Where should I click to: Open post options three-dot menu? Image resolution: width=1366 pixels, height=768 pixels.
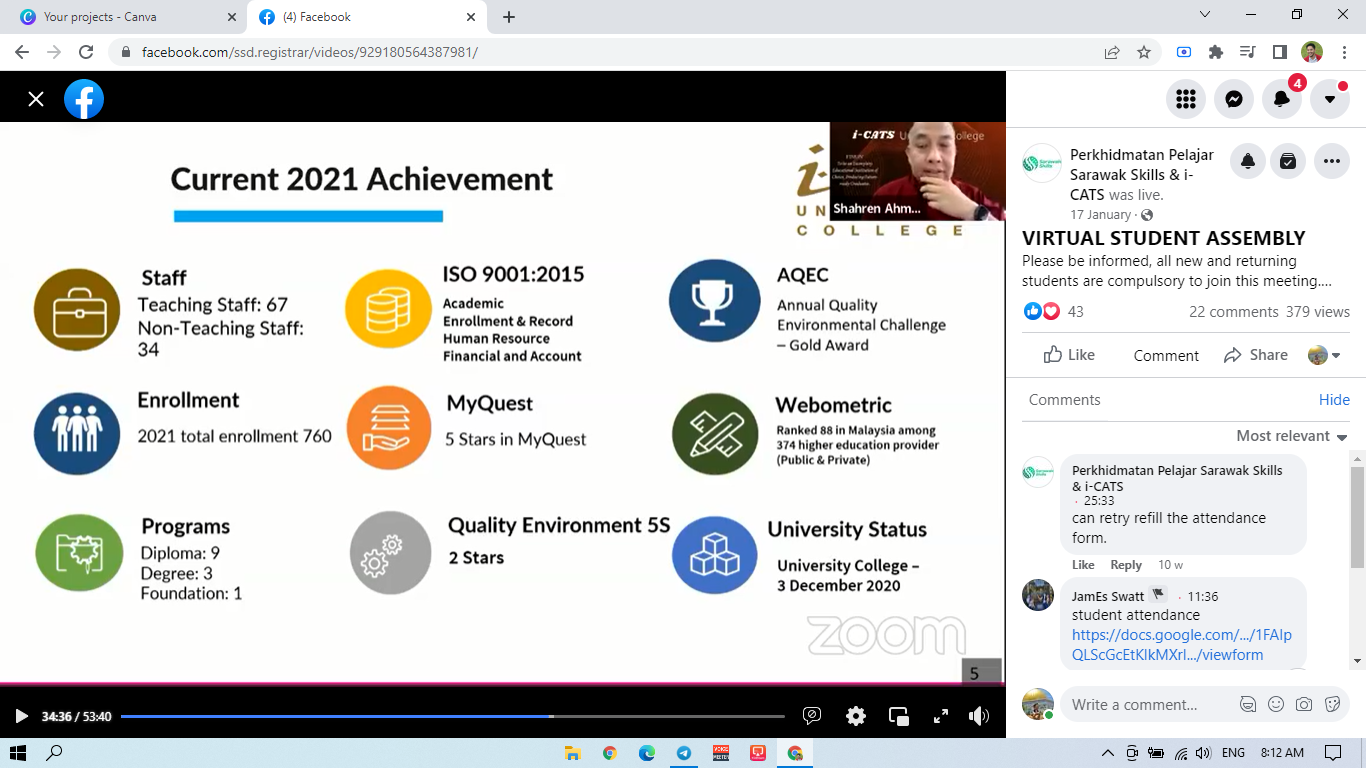[1331, 161]
